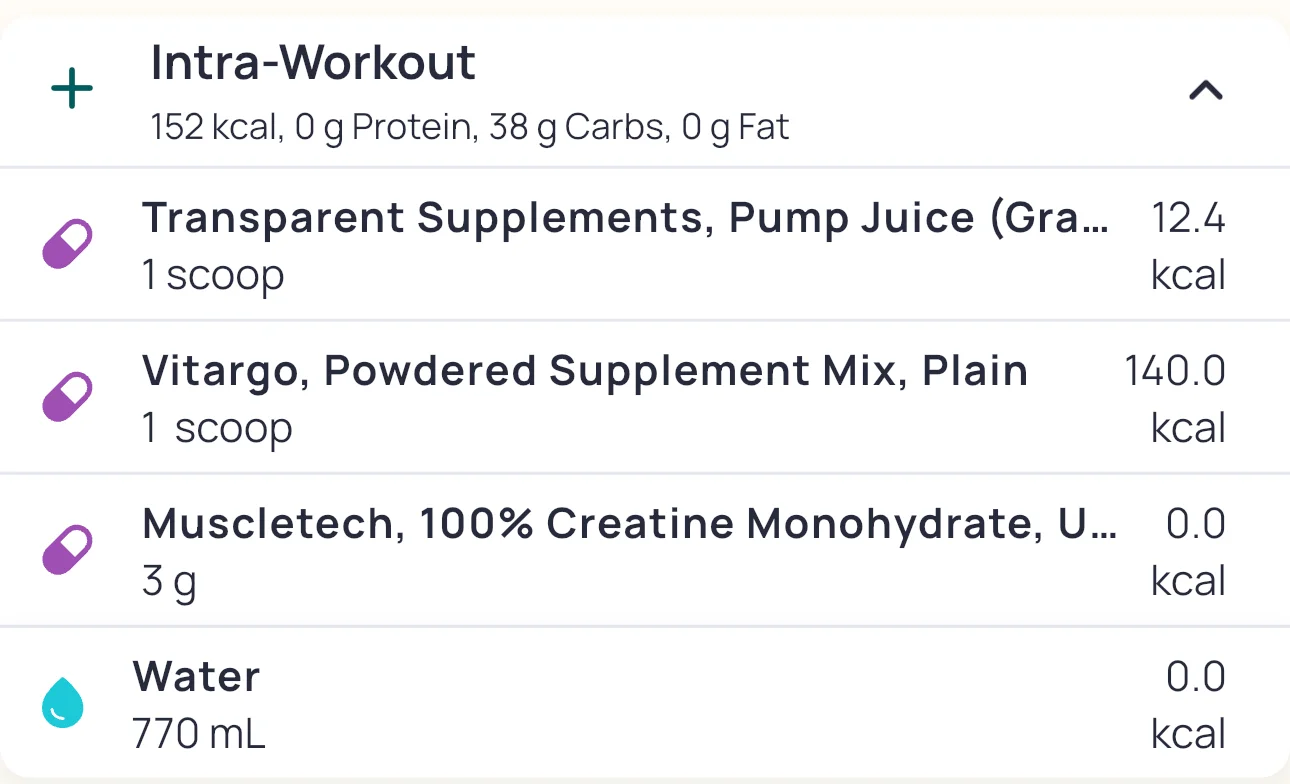The image size is (1290, 784).
Task: Tap the 770 mL water amount
Action: [x=199, y=735]
